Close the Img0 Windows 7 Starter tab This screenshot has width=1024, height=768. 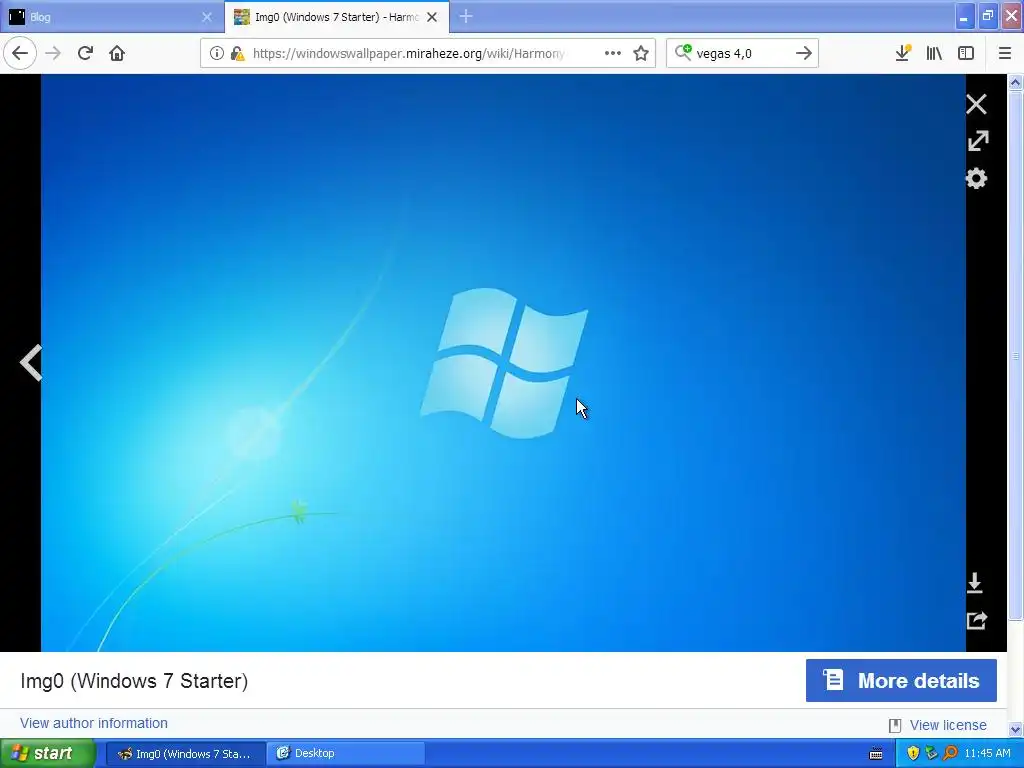click(x=432, y=17)
